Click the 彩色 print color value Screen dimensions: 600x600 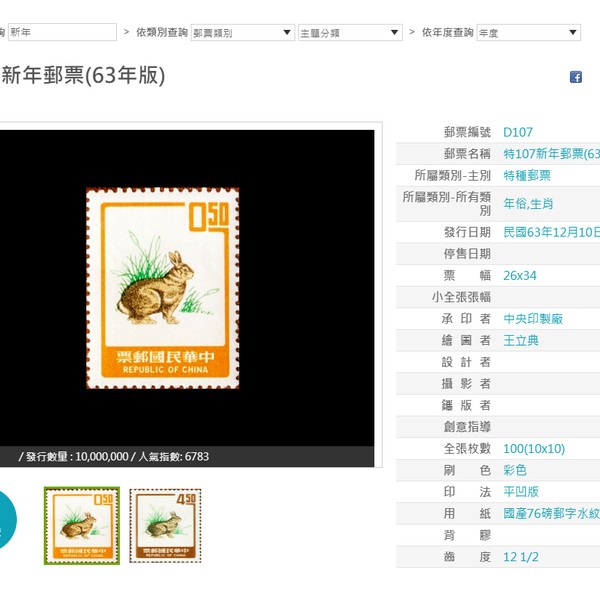pos(515,470)
